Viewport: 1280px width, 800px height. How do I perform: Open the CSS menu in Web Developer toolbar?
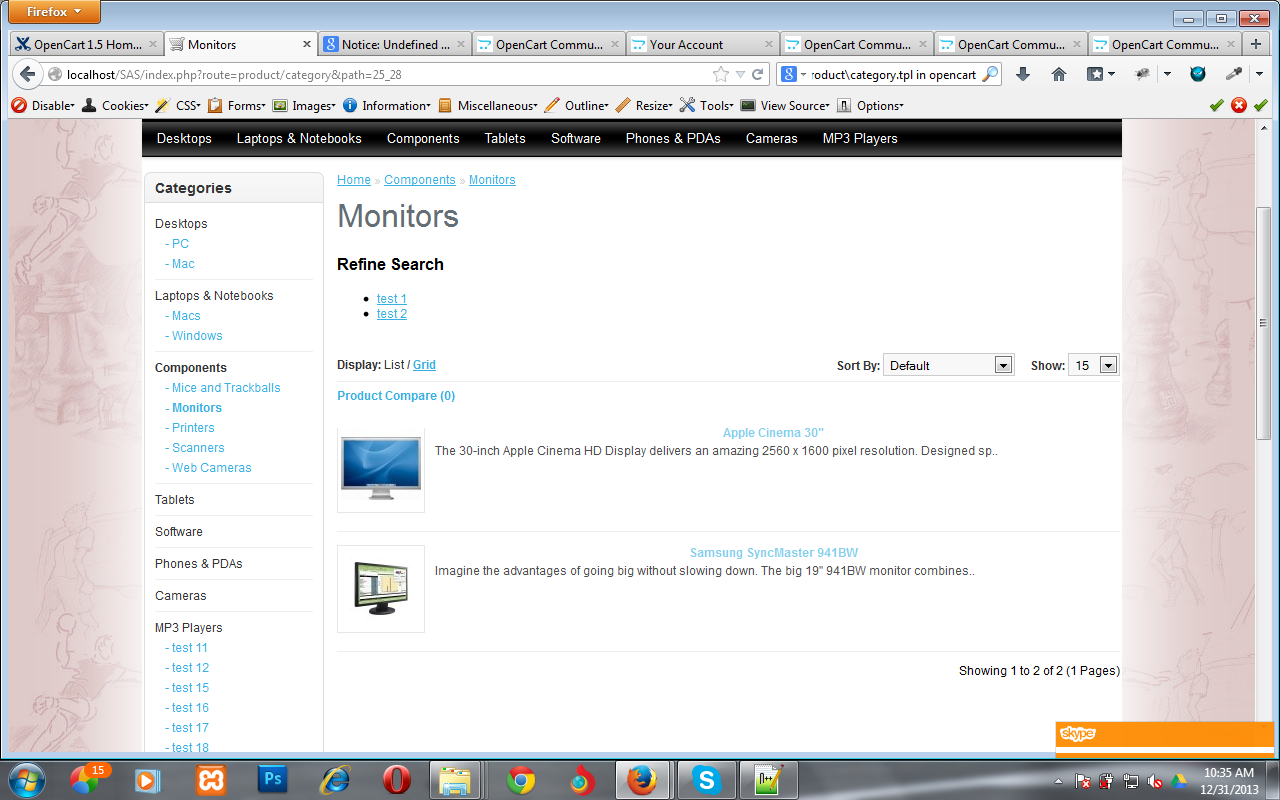[x=178, y=105]
